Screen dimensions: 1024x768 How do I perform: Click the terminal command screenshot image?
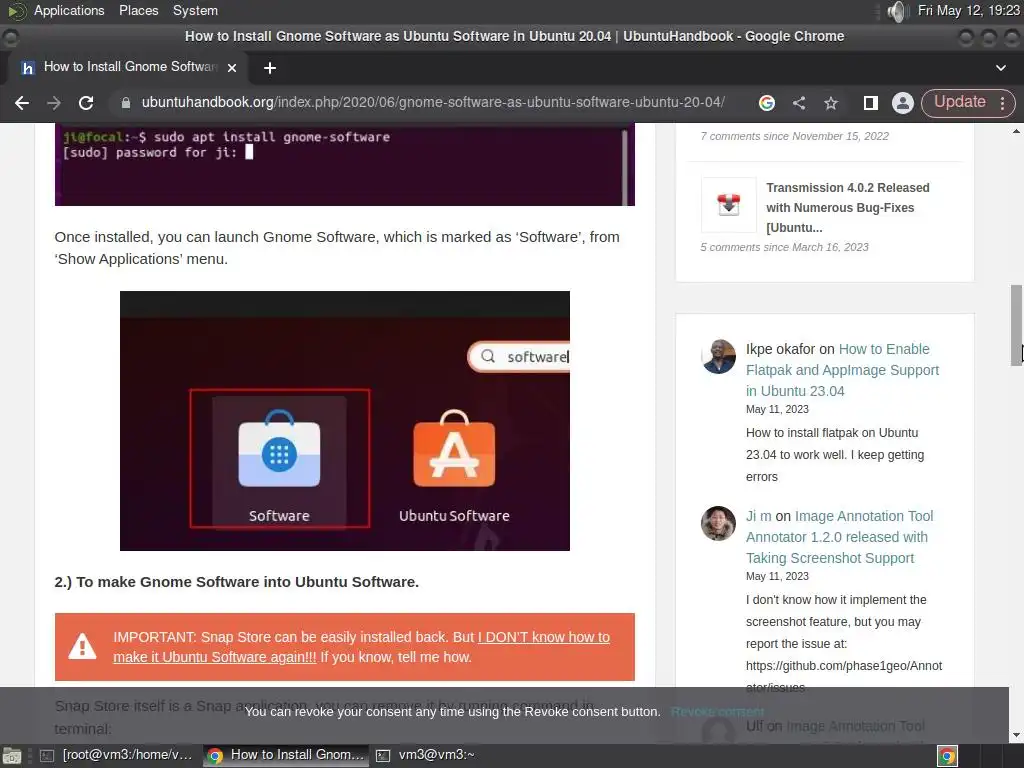[345, 165]
